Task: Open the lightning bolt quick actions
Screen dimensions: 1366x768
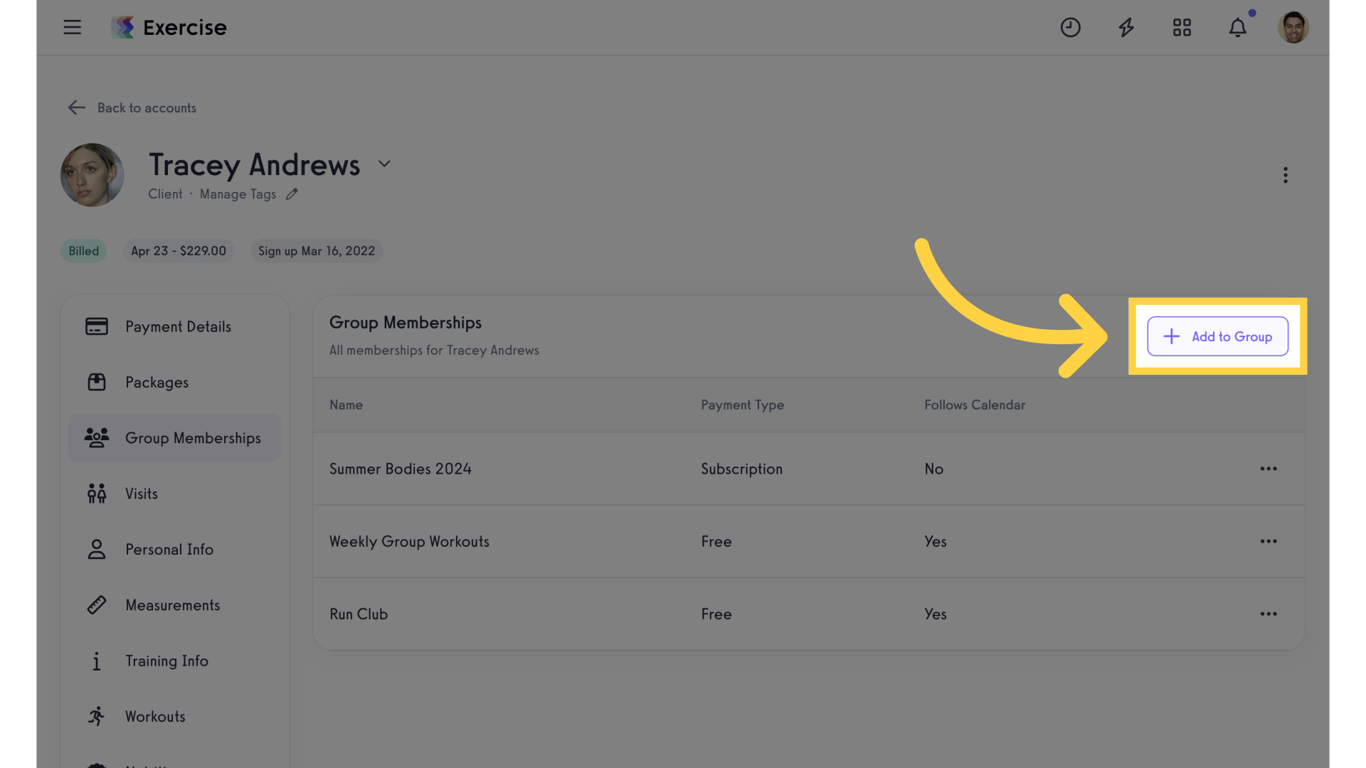Action: tap(1126, 27)
